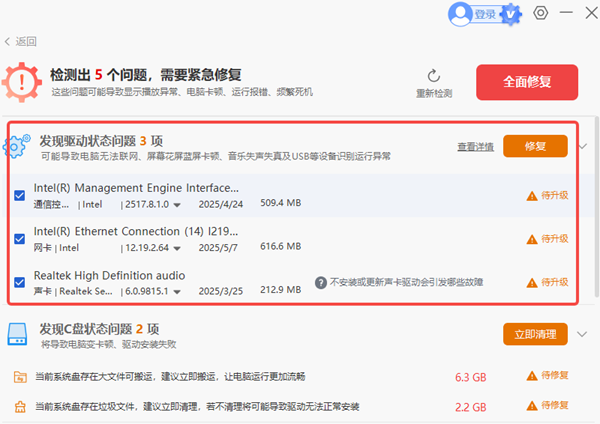Viewport: 600px width, 424px height.
Task: Click the 立即清理 button
Action: point(535,333)
